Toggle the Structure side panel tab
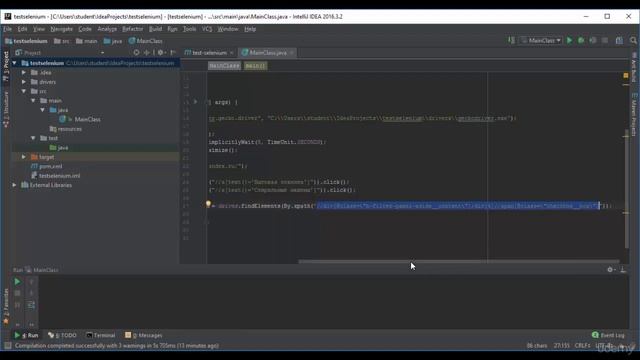This screenshot has height=360, width=640. tap(6, 108)
